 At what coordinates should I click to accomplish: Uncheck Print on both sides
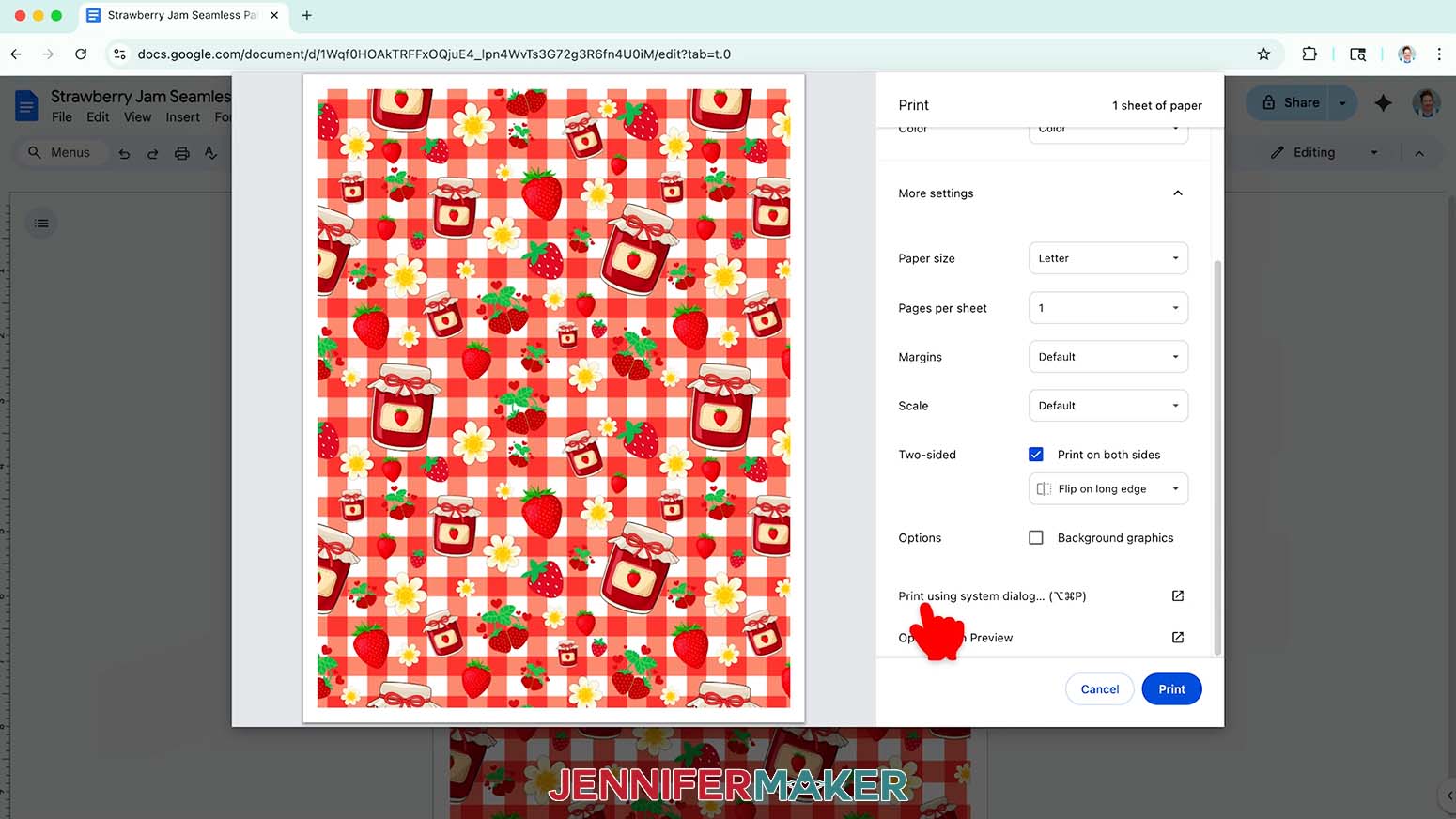point(1036,455)
